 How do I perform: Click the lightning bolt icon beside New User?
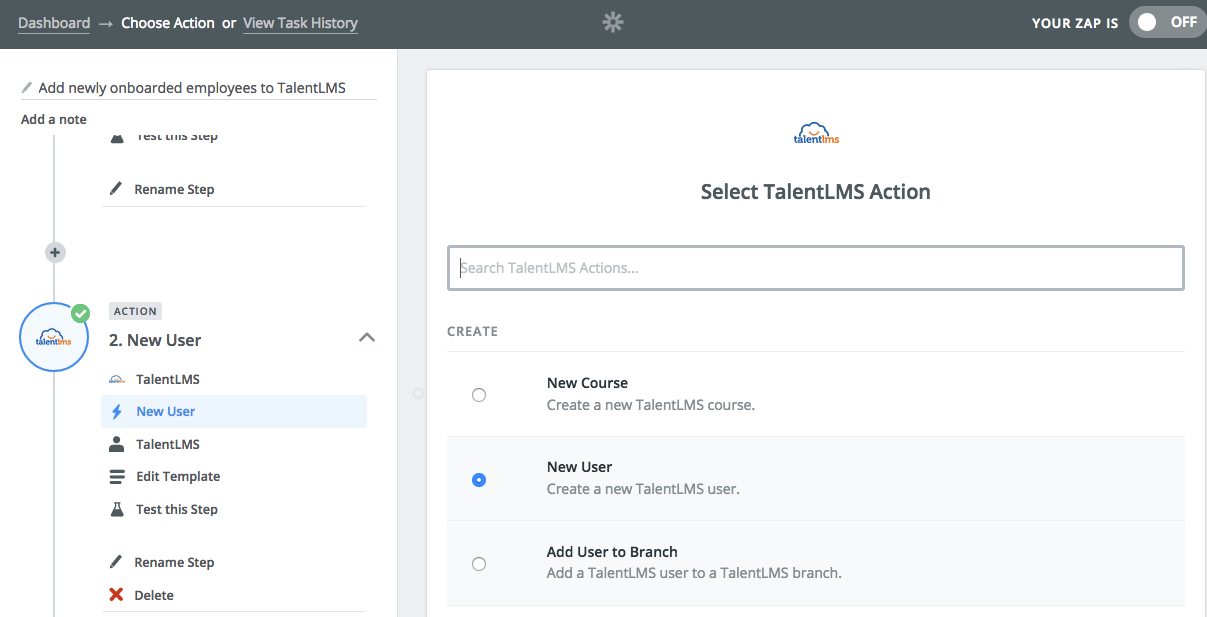[117, 411]
